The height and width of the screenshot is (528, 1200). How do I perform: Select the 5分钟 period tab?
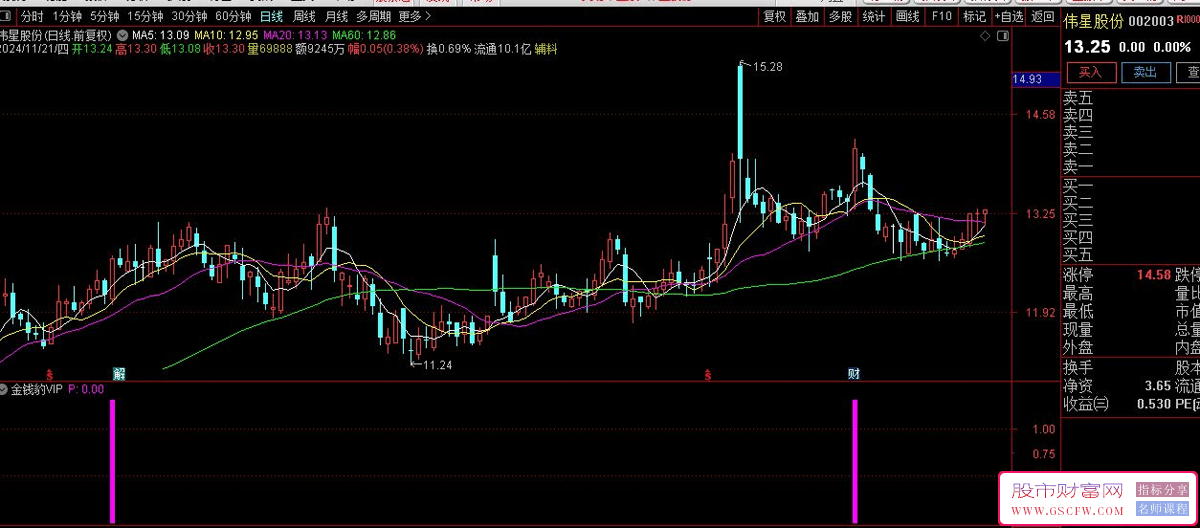[104, 16]
